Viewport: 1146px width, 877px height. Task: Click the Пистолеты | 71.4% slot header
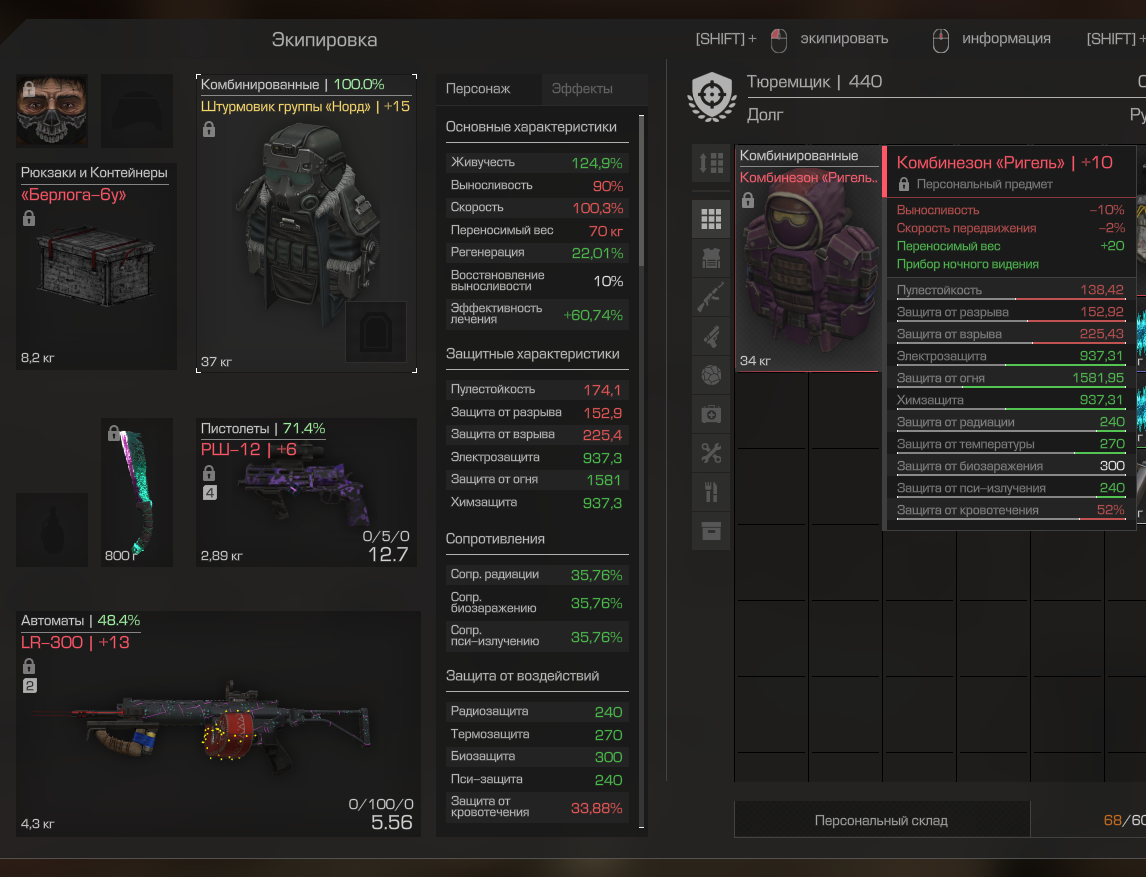263,428
